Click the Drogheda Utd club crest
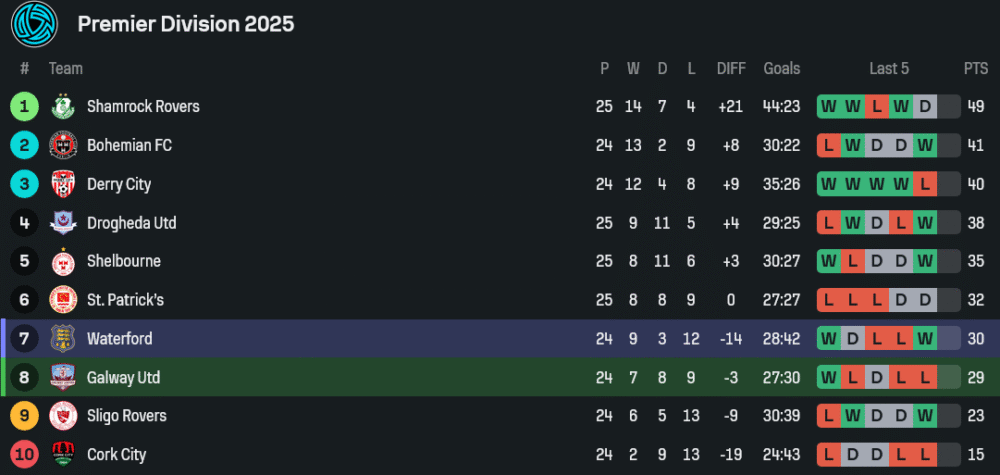 pos(63,223)
